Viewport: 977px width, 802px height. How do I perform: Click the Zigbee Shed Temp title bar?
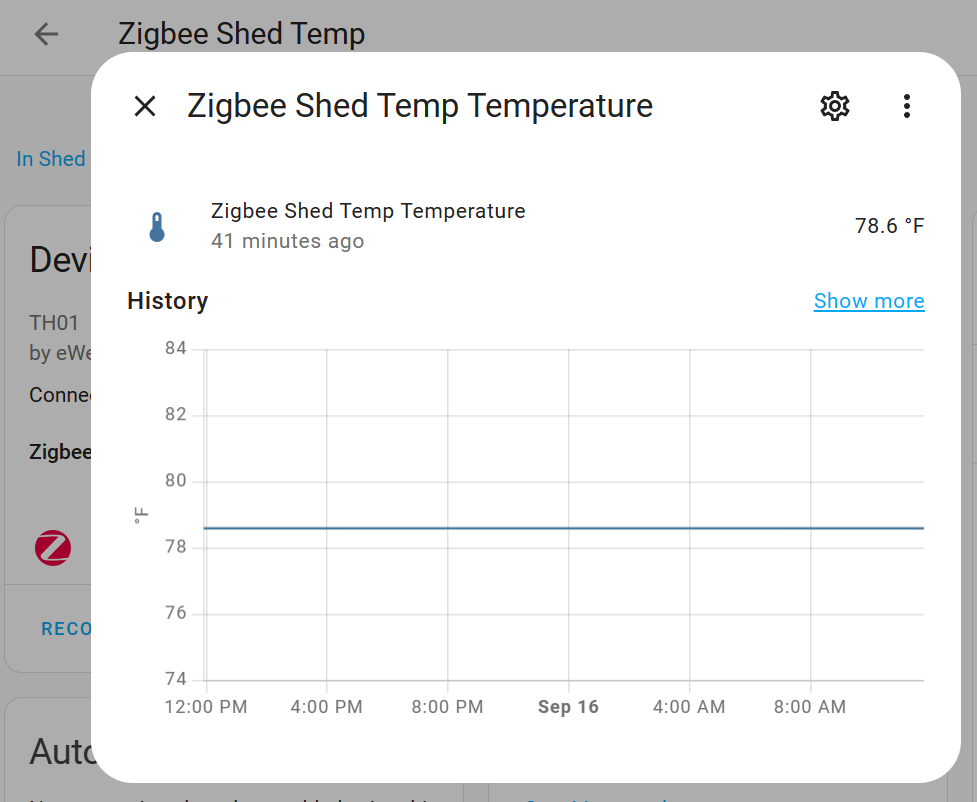click(x=241, y=33)
